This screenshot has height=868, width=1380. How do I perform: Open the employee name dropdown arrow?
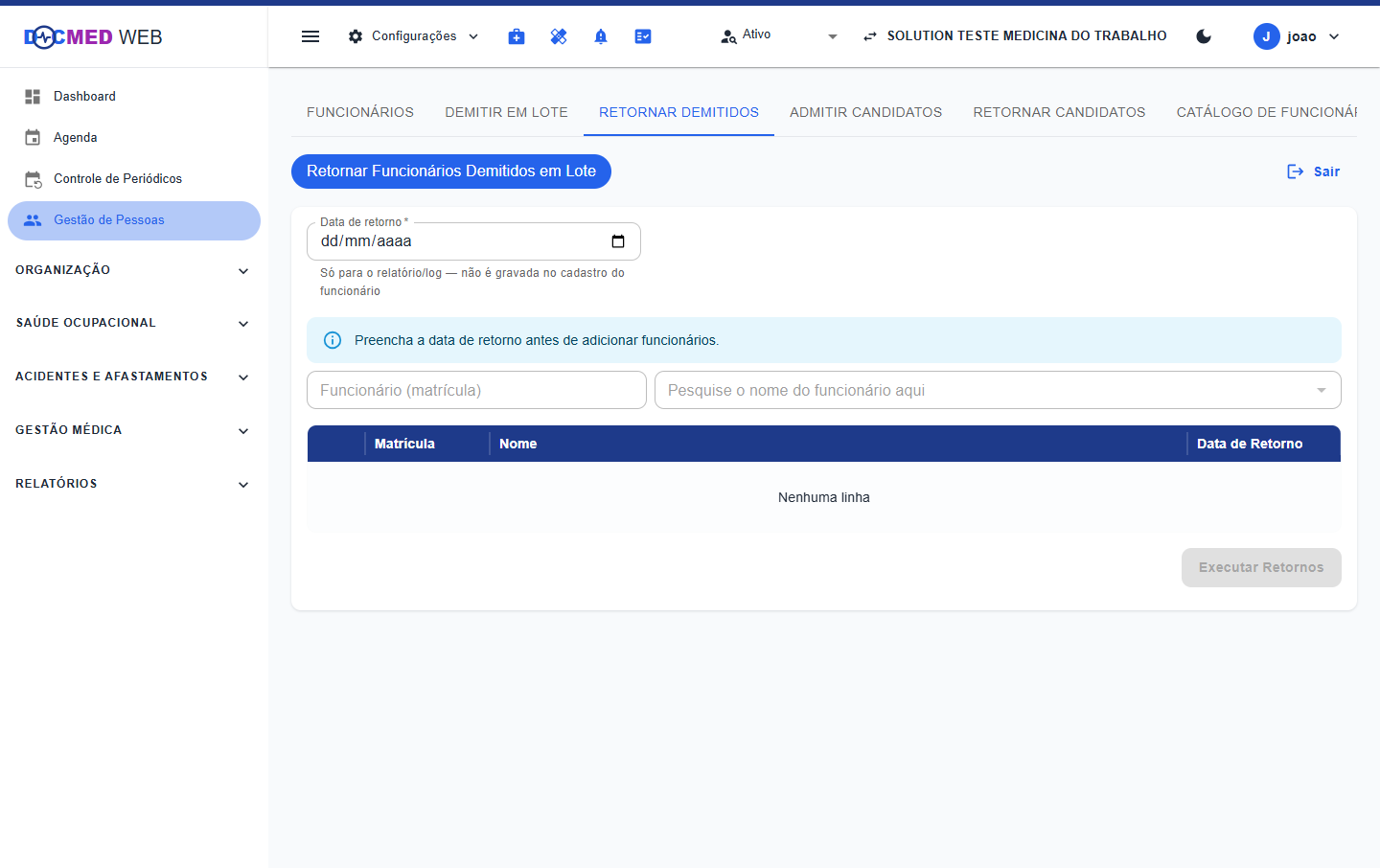click(x=1322, y=390)
